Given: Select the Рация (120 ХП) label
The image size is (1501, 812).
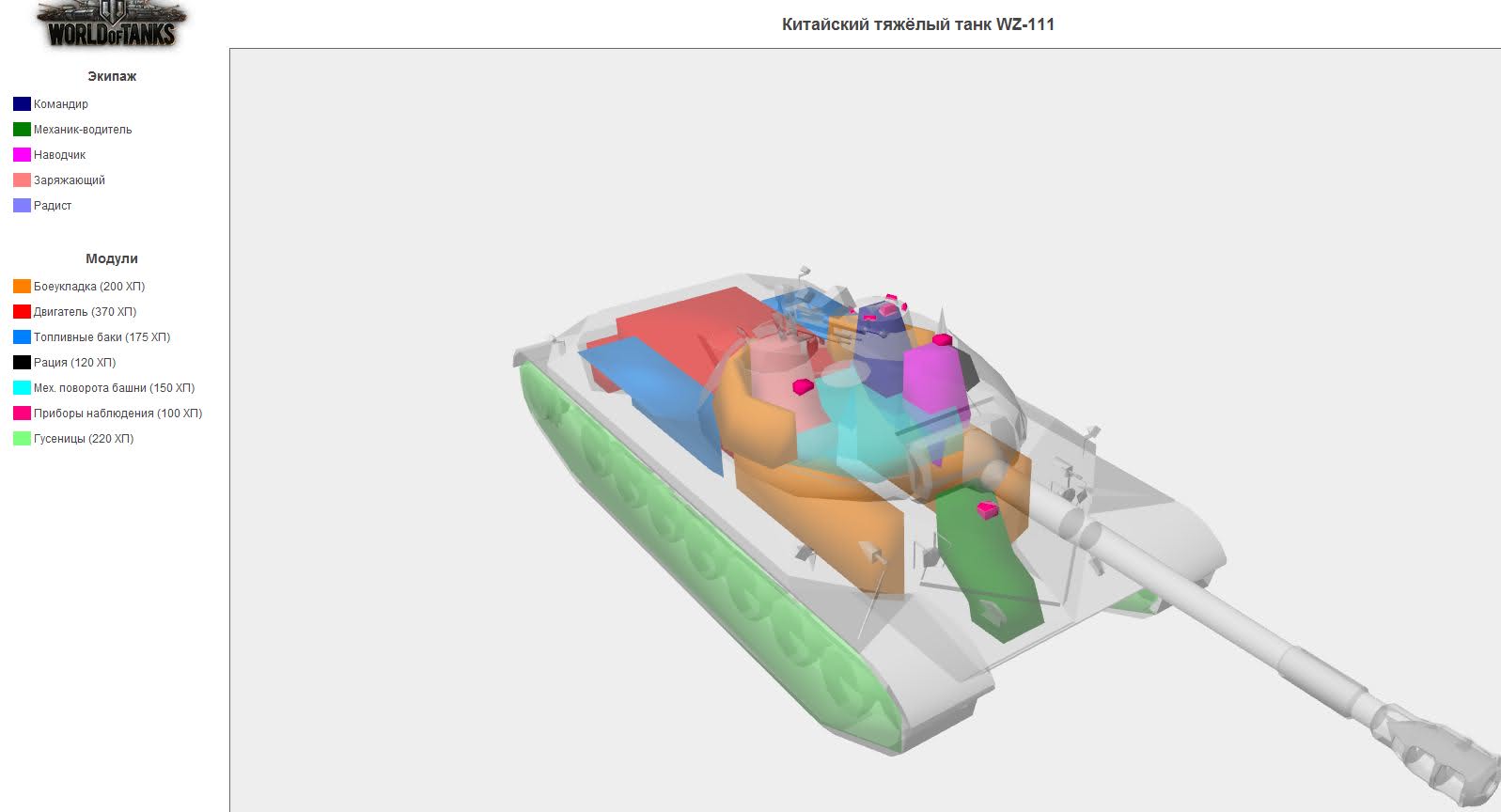Looking at the screenshot, I should pyautogui.click(x=75, y=363).
